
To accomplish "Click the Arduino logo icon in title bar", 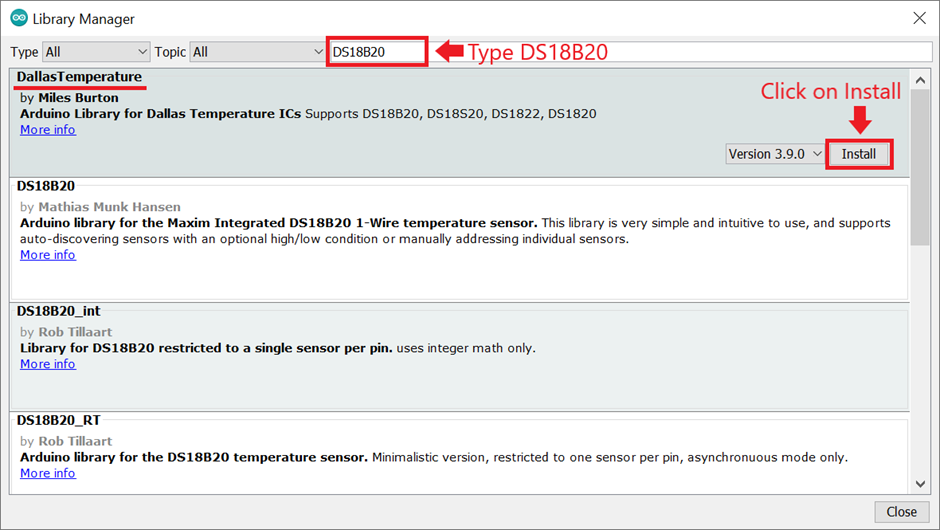I will (x=19, y=19).
